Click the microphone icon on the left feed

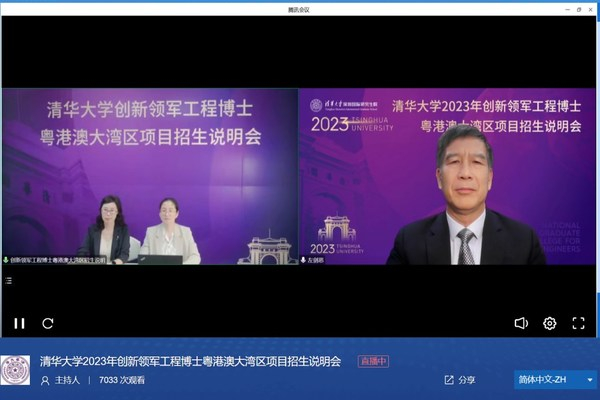6,260
